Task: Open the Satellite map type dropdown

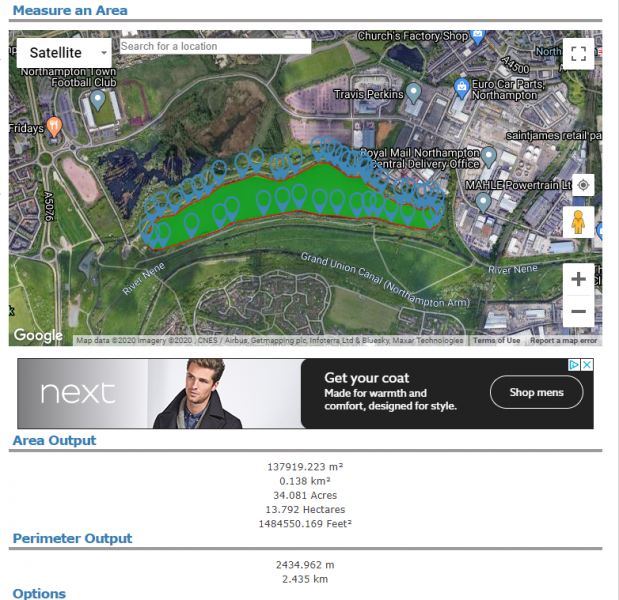Action: (x=65, y=52)
